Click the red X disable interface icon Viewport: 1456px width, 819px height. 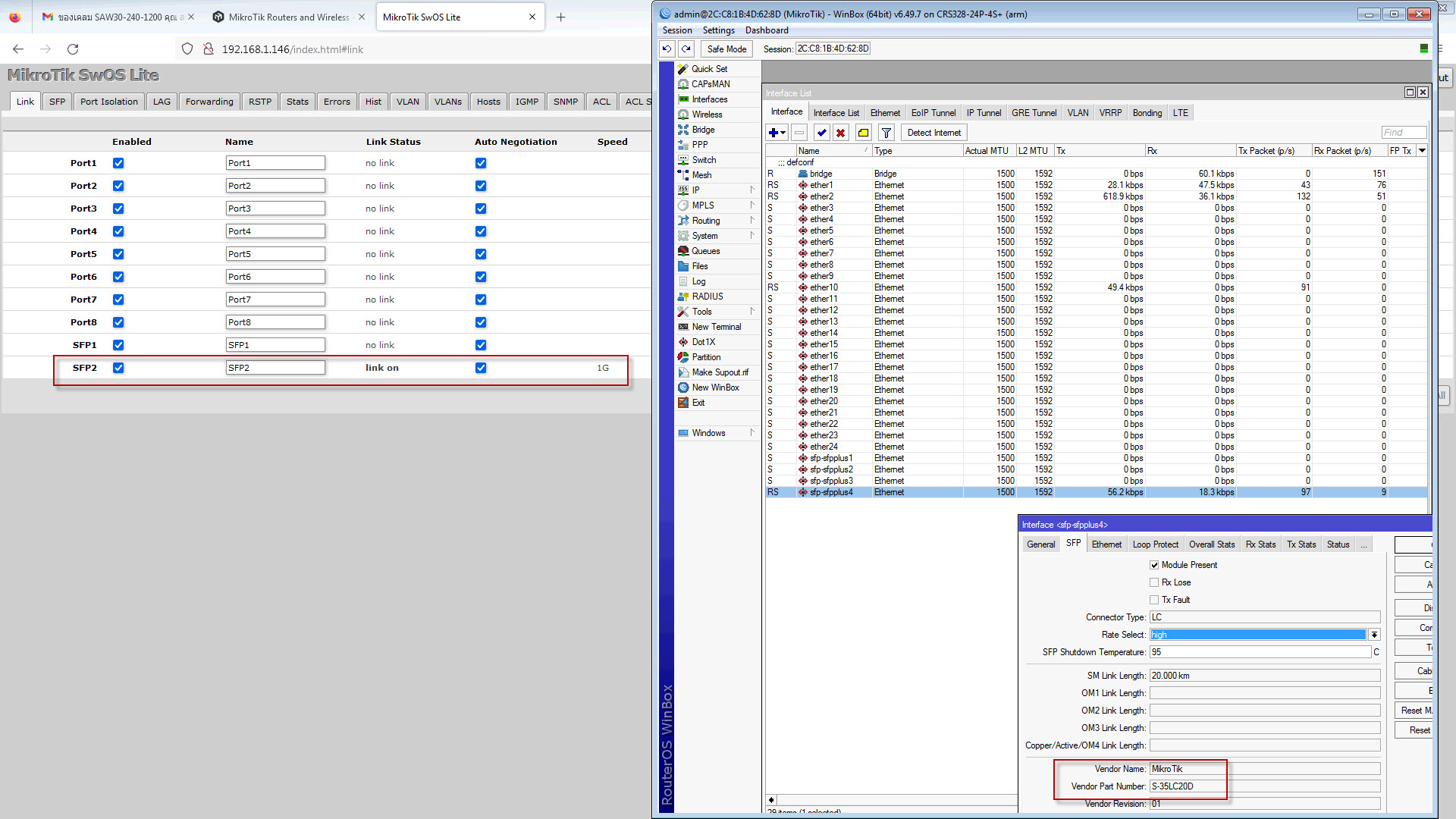click(840, 133)
